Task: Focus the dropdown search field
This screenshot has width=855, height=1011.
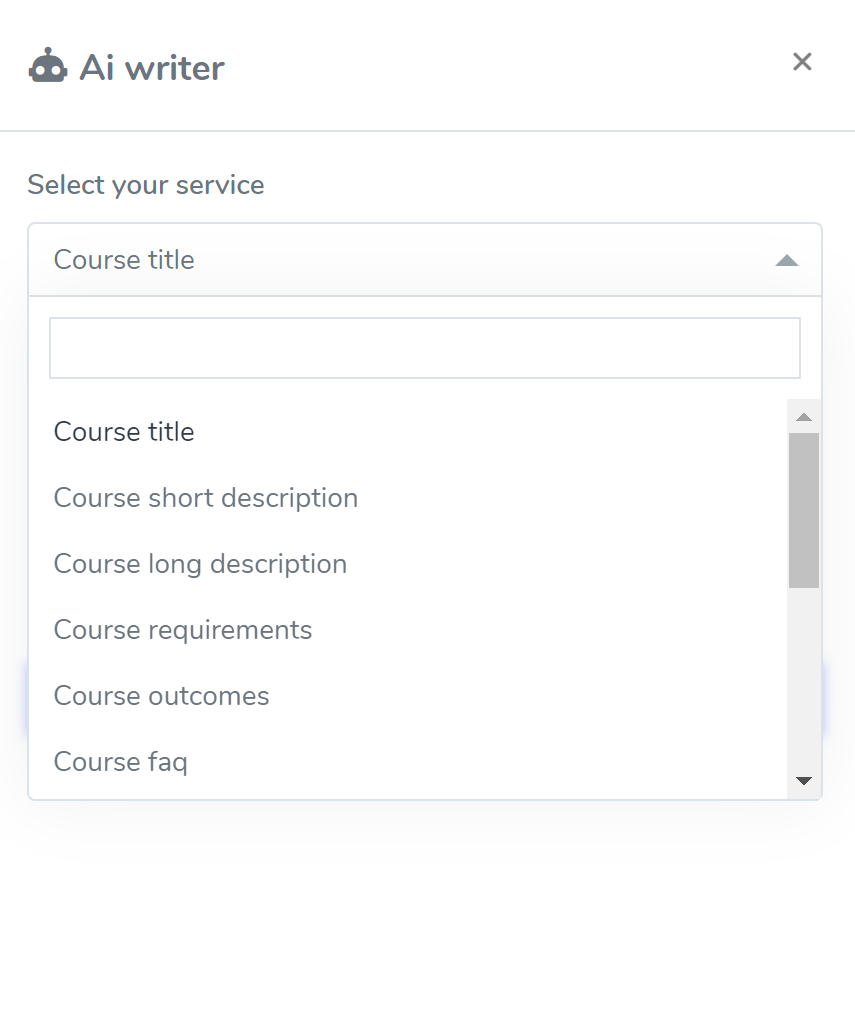Action: tap(425, 348)
